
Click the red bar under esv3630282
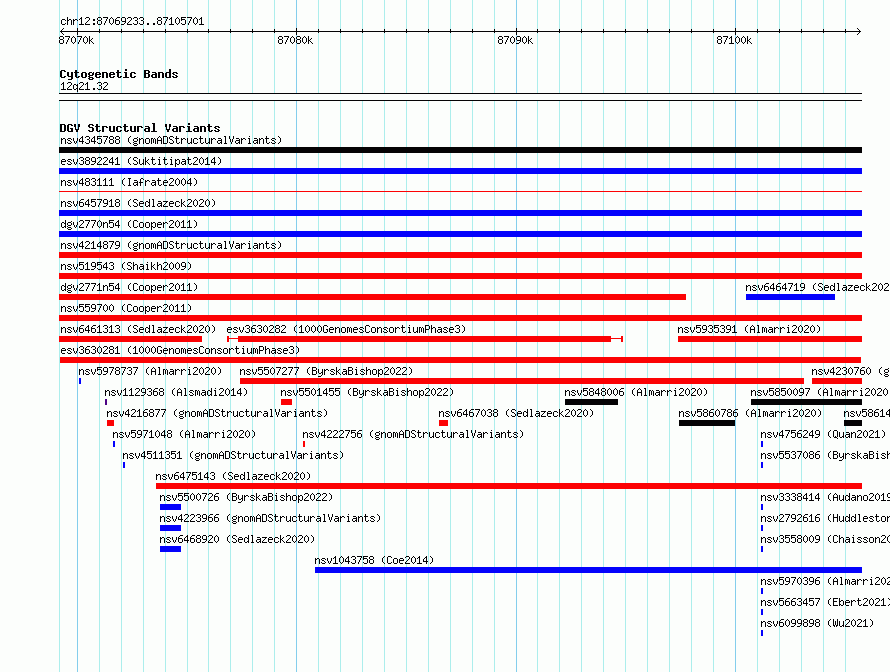(425, 339)
